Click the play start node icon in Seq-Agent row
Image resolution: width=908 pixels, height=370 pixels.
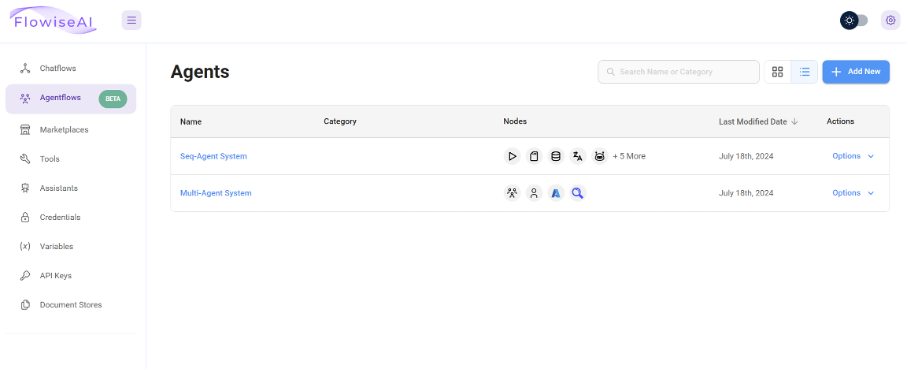[x=512, y=156]
